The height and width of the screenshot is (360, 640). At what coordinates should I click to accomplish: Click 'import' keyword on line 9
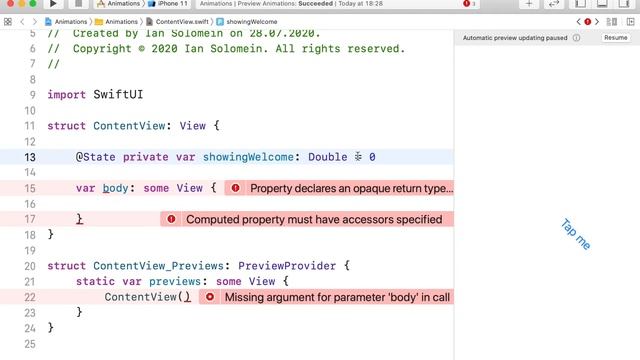67,95
